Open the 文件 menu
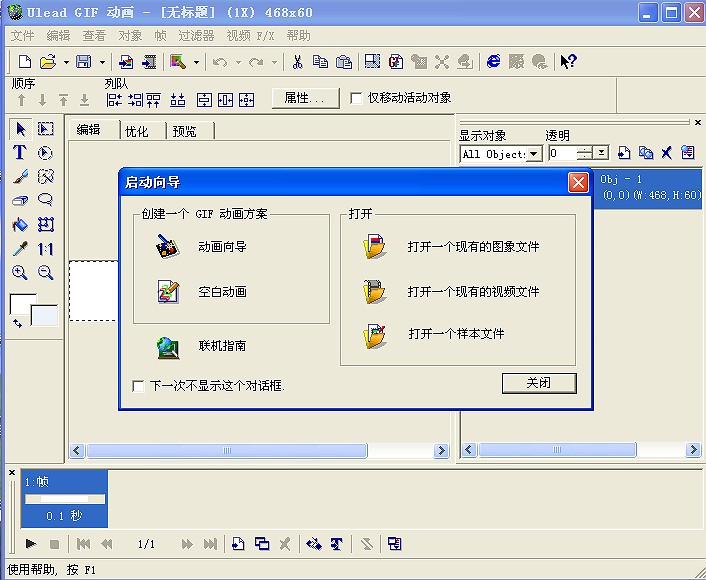The image size is (706, 580). point(23,36)
